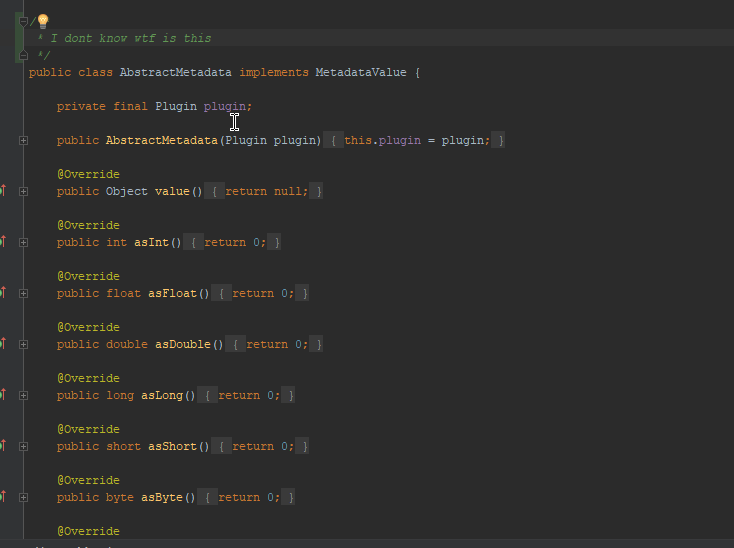The image size is (734, 548).
Task: Click the asLong method name
Action: 162,395
